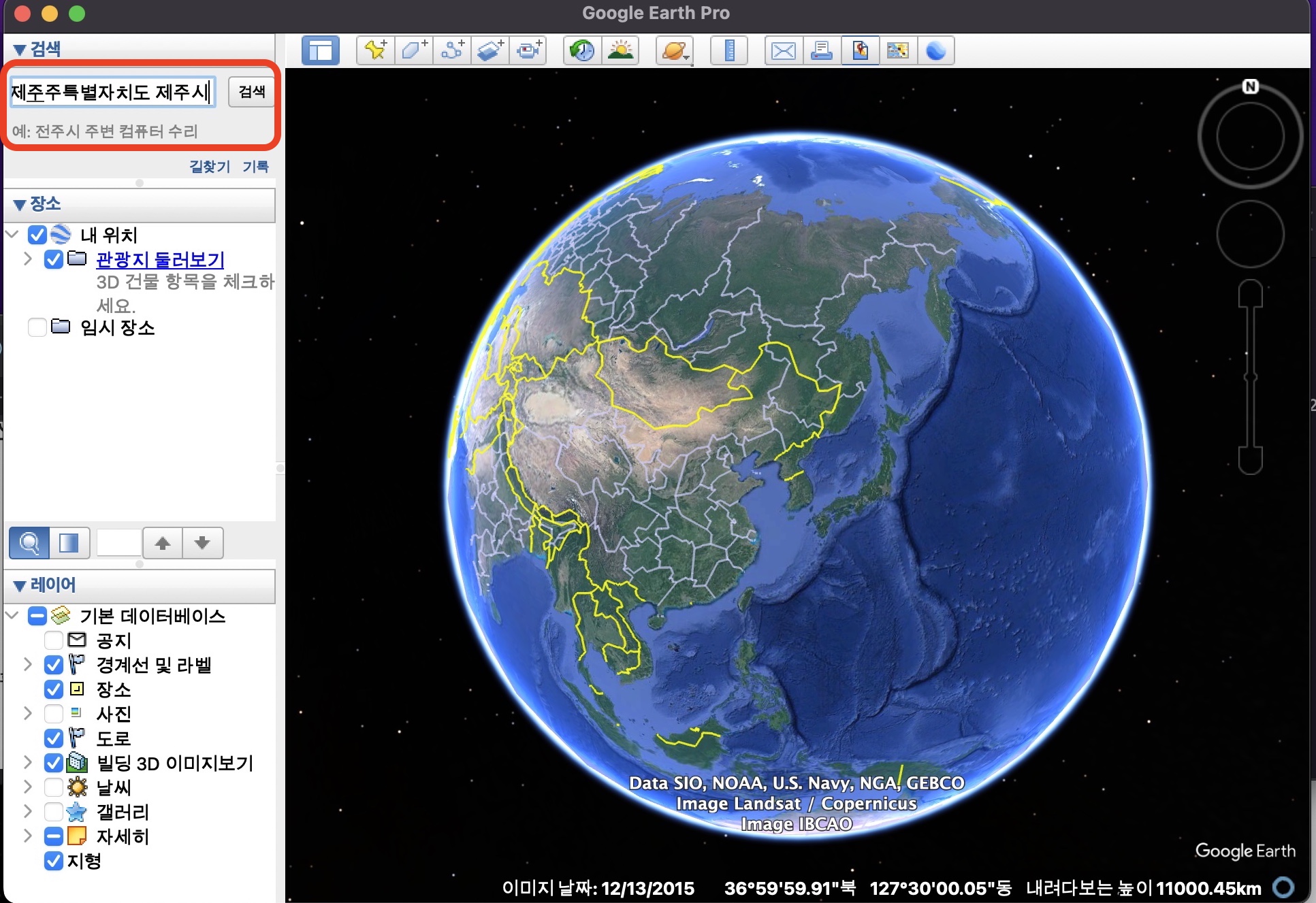Viewport: 1316px width, 903px height.
Task: Click the zoom slider on the globe
Action: (x=1250, y=376)
